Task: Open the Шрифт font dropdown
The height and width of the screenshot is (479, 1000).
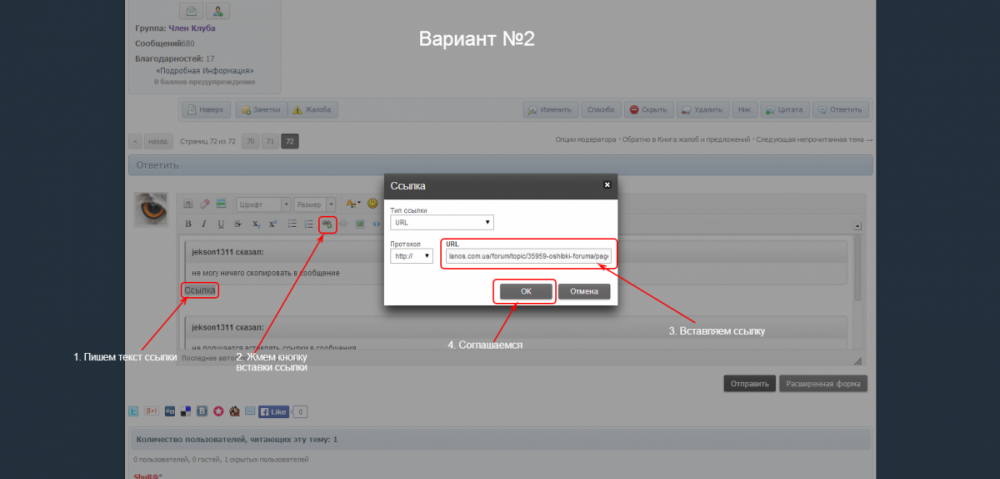Action: [x=261, y=203]
